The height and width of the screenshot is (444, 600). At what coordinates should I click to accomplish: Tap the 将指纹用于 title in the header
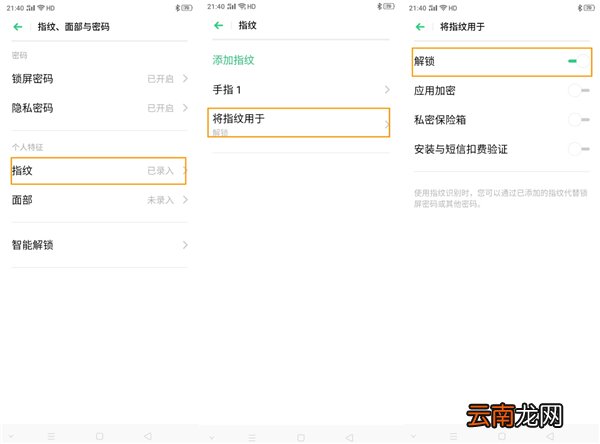point(462,27)
